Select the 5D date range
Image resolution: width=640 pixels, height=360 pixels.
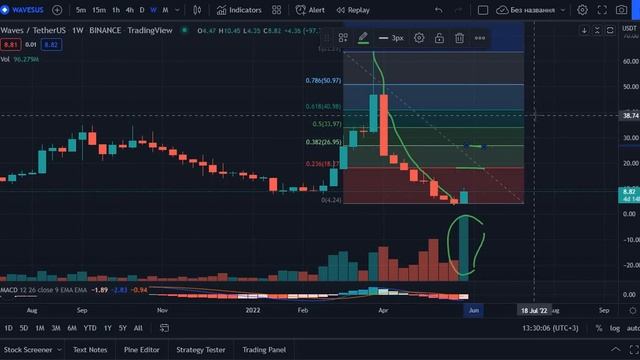(x=24, y=328)
